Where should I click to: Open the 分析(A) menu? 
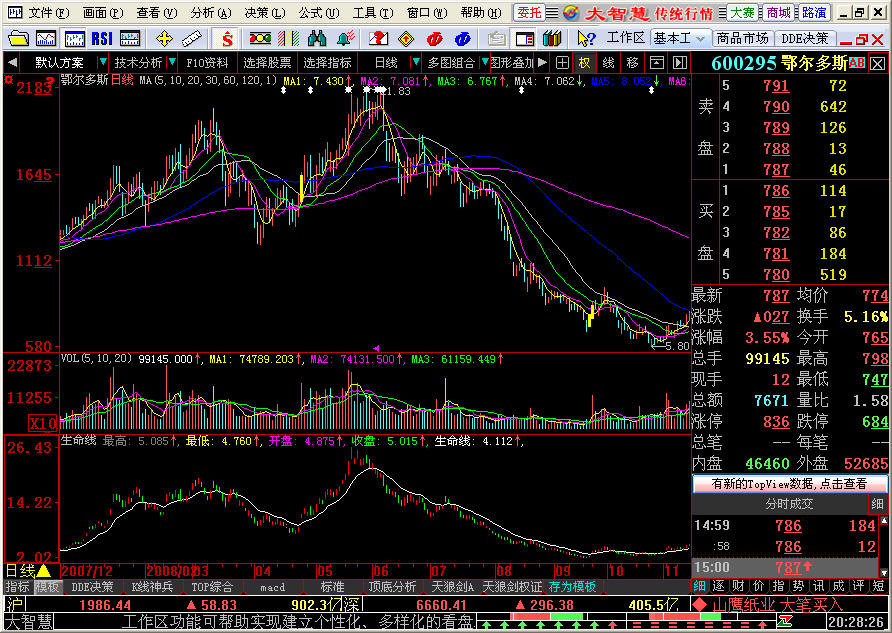coord(210,12)
